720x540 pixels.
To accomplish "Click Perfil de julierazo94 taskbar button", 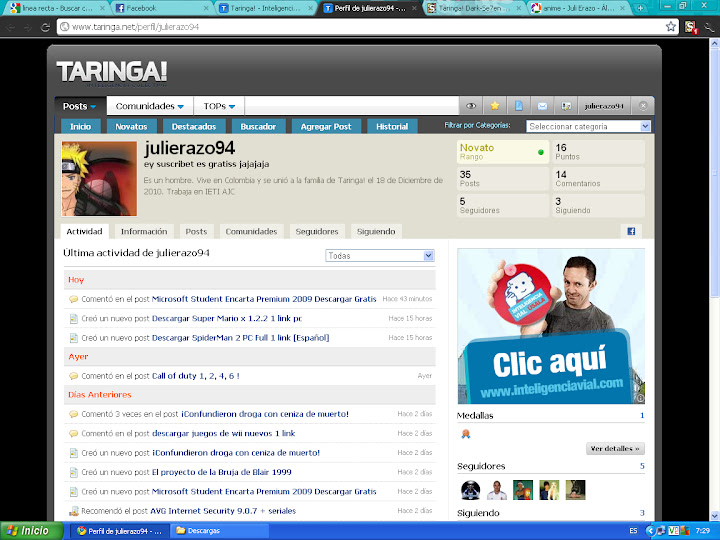I will point(119,531).
